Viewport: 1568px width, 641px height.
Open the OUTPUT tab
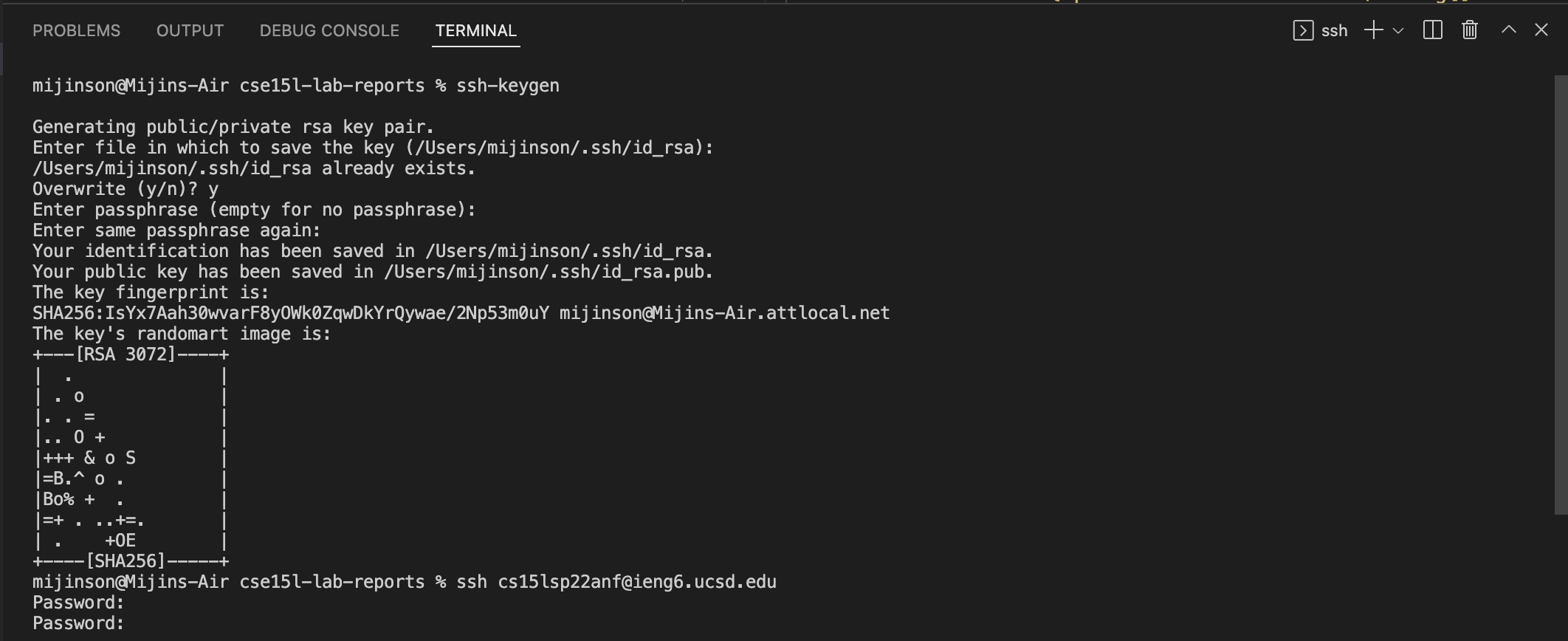pyautogui.click(x=190, y=30)
